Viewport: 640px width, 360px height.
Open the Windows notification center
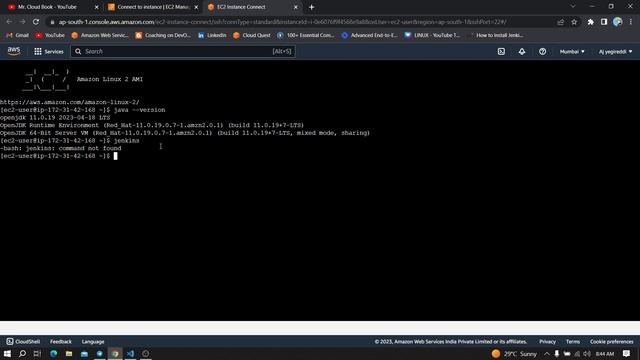pyautogui.click(x=627, y=353)
